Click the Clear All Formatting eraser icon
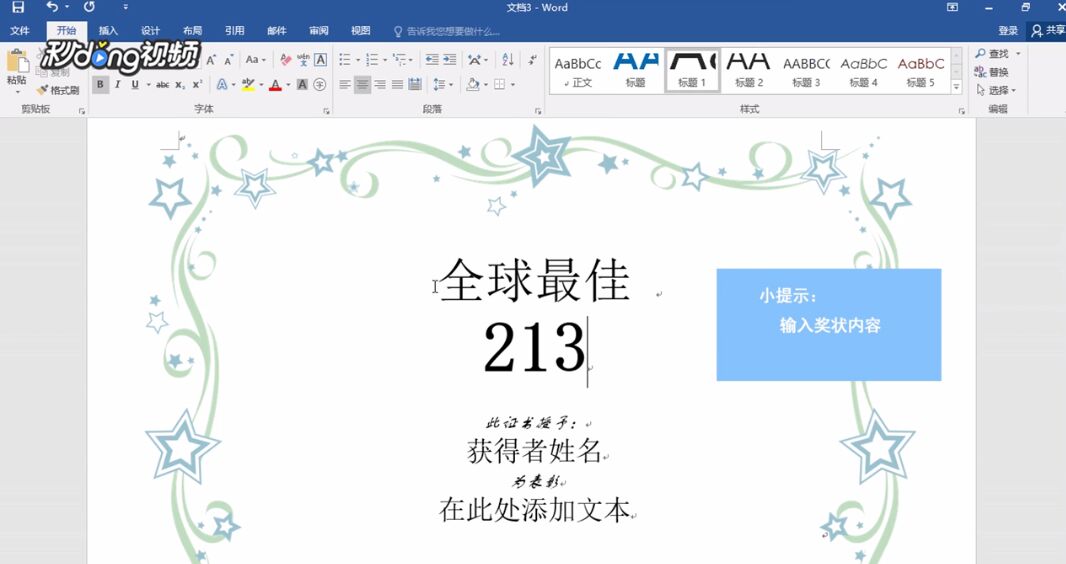The width and height of the screenshot is (1066, 564). (x=286, y=60)
